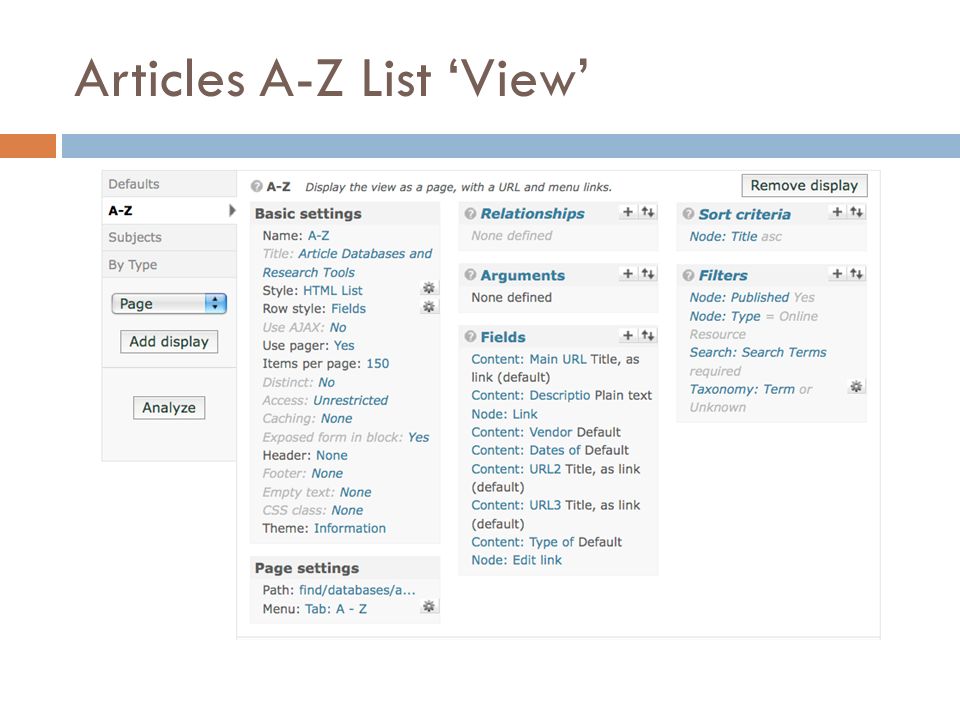Open Content: Dates of field
This screenshot has height=720, width=960.
tap(526, 450)
